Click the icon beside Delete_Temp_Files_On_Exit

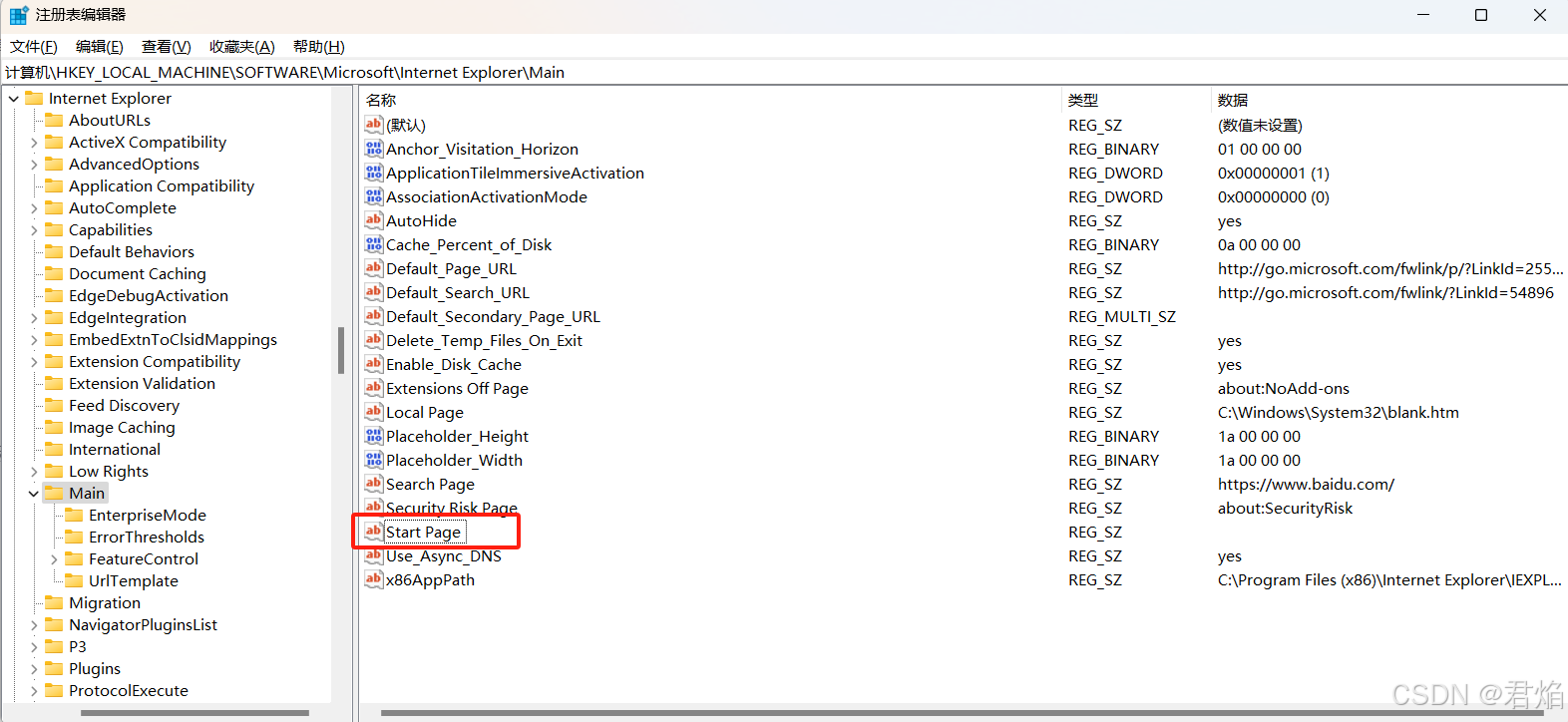click(x=374, y=340)
